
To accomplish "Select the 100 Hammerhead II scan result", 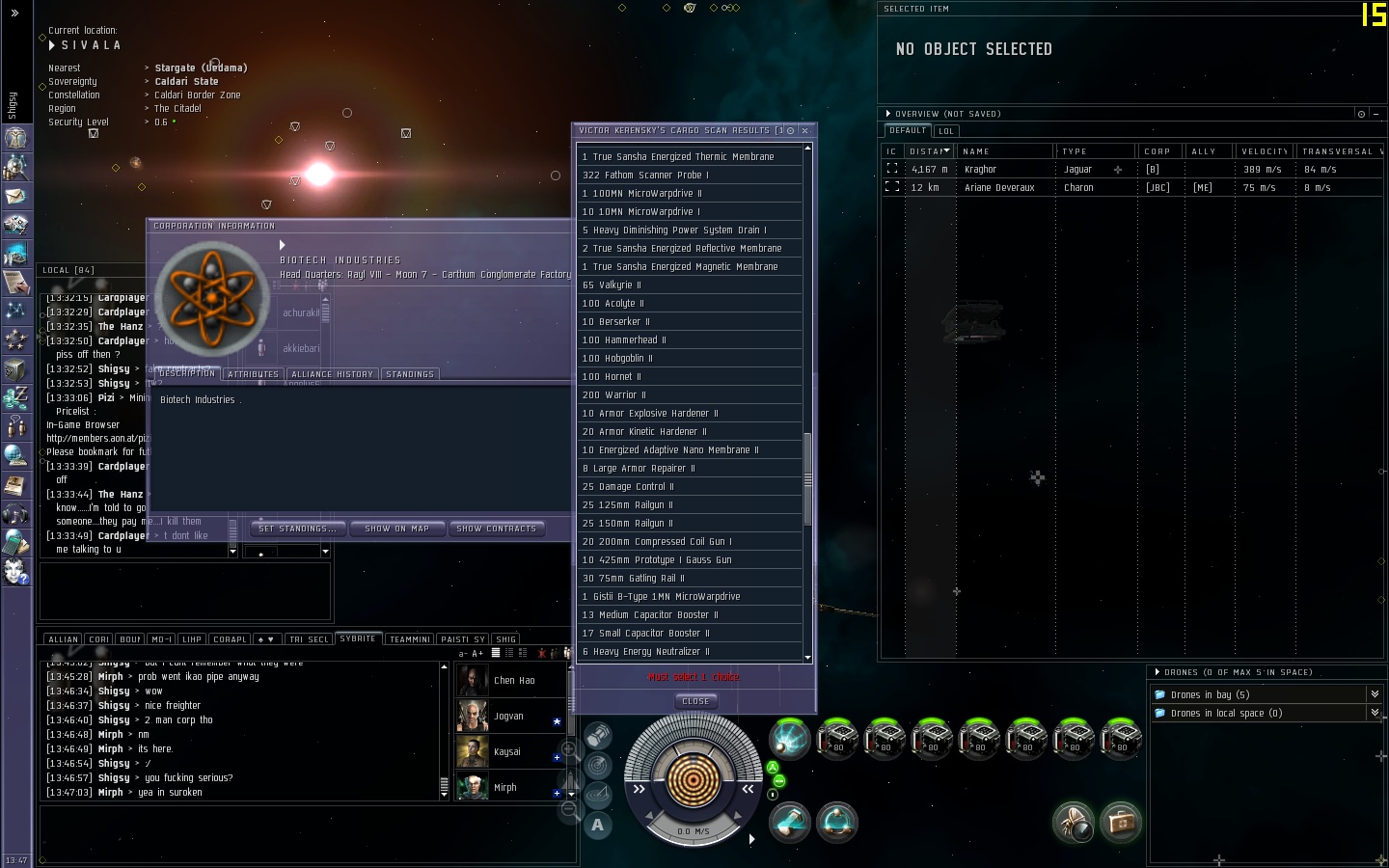I will (x=690, y=339).
